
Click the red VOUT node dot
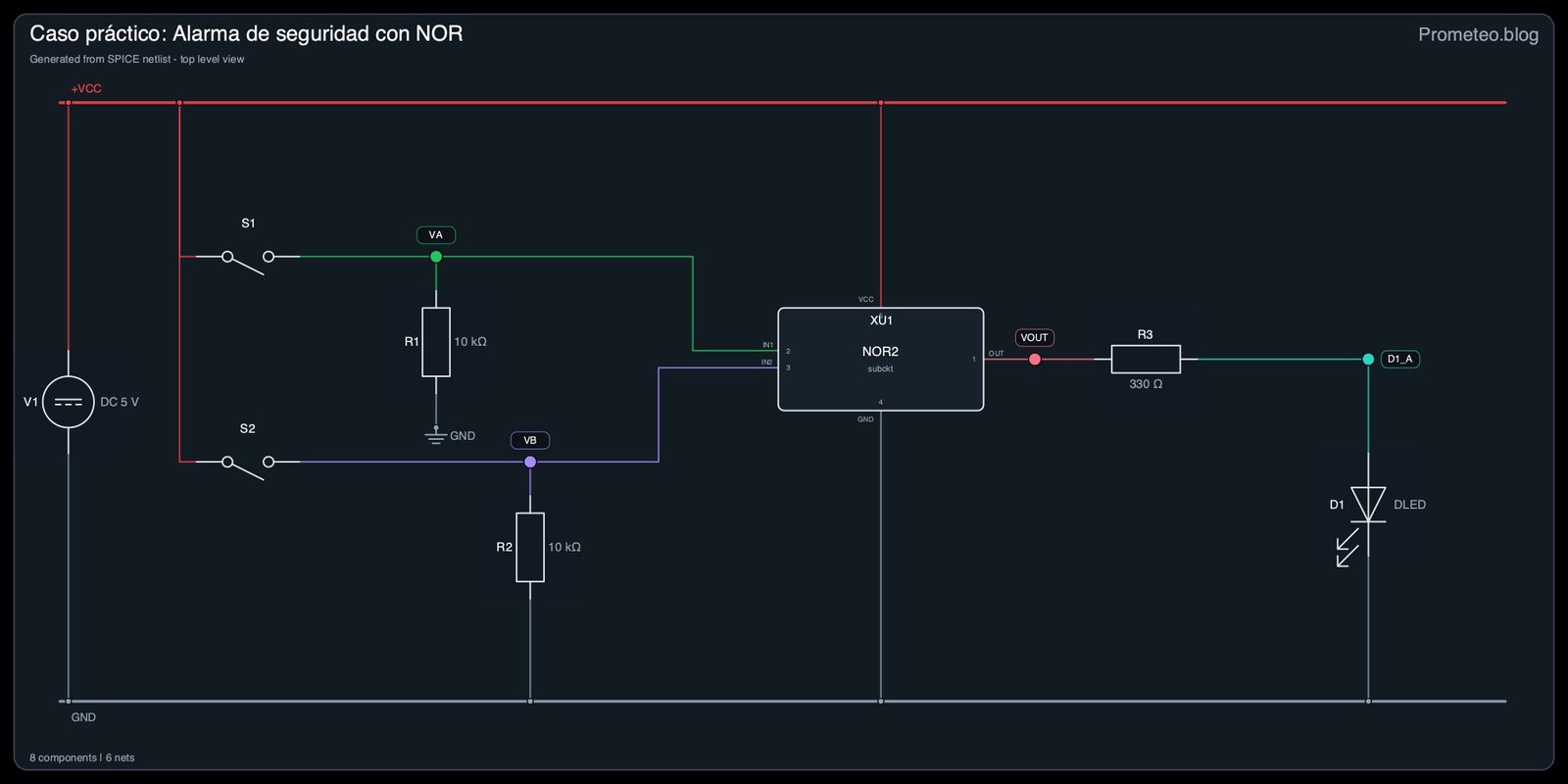click(1035, 360)
